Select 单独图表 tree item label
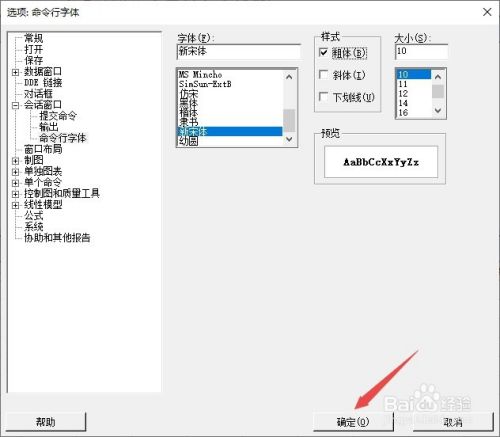Screen dimensions: 500x437 [43, 172]
